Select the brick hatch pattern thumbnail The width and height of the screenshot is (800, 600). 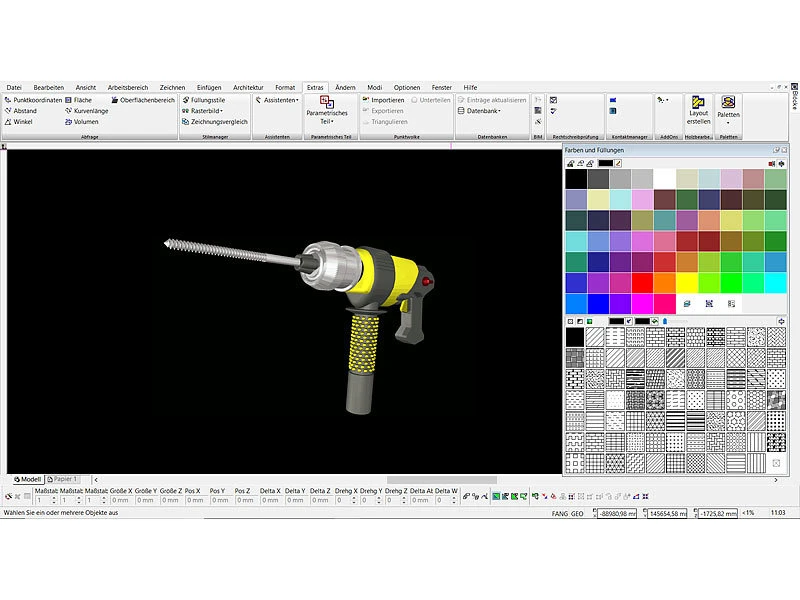(x=656, y=338)
